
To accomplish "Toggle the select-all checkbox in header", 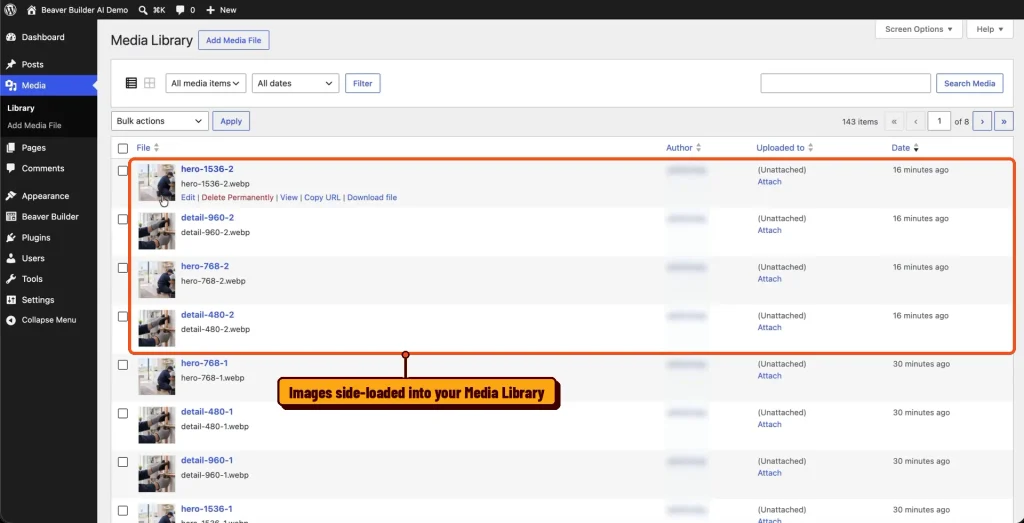I will (x=123, y=149).
